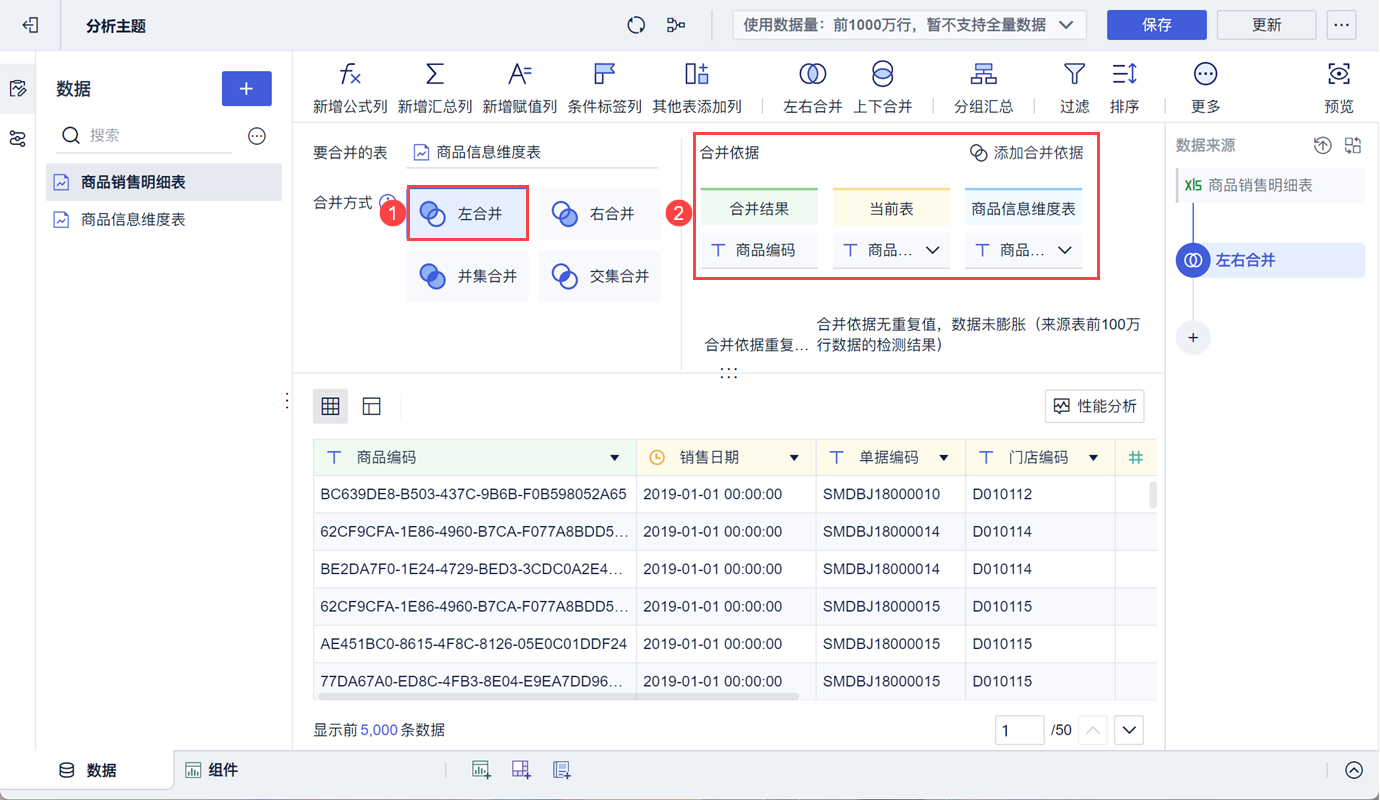This screenshot has width=1380, height=800.
Task: Select the 商品销售明细表 source node
Action: point(1270,185)
